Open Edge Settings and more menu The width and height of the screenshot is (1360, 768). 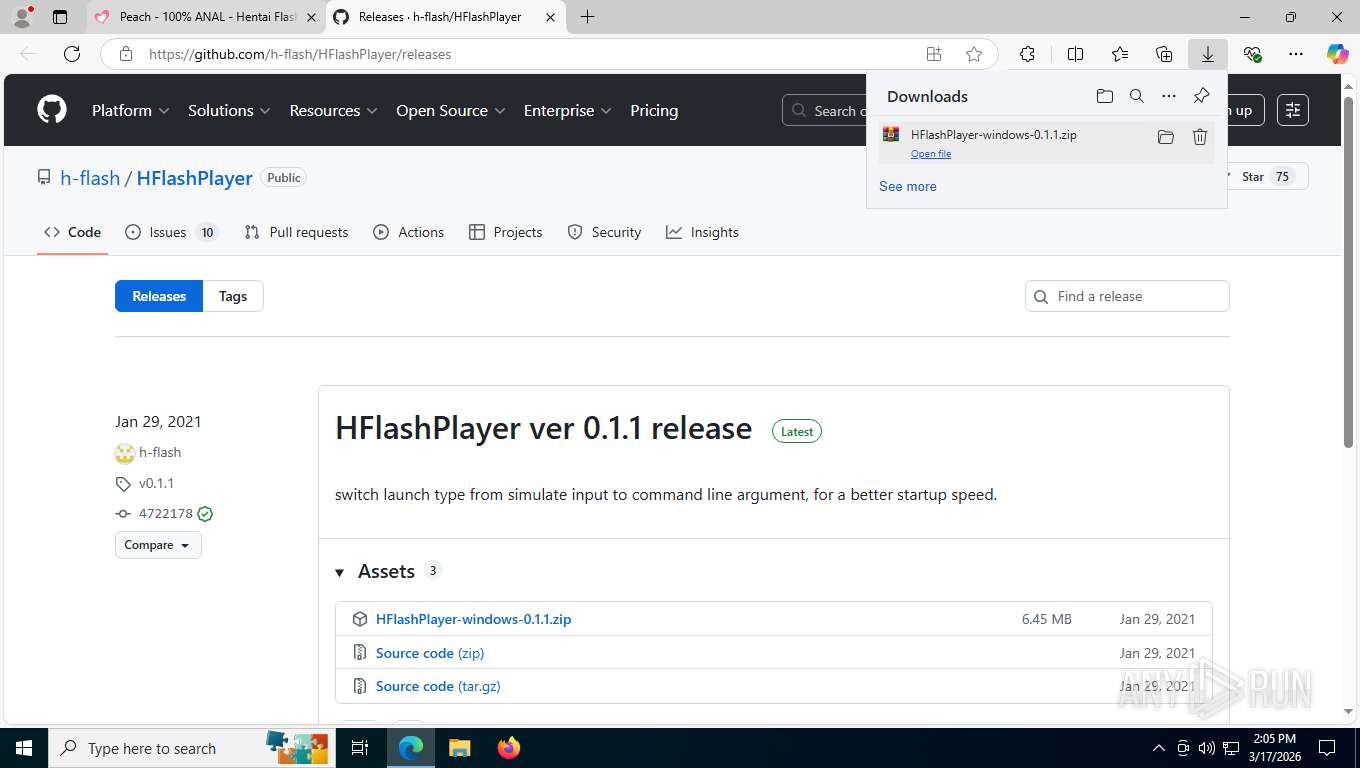coord(1296,54)
